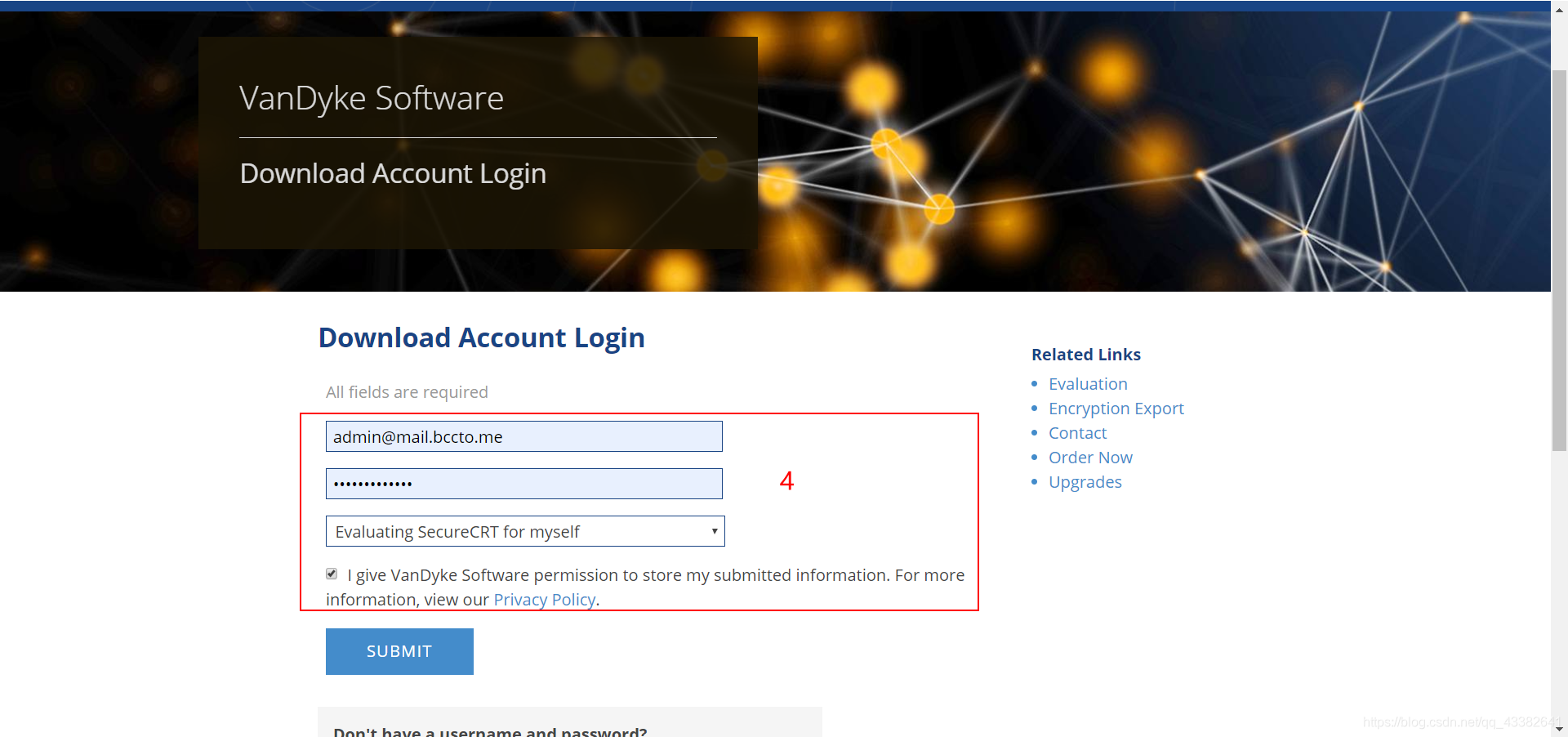Image resolution: width=1568 pixels, height=737 pixels.
Task: Open the Evaluation related link
Action: (1088, 384)
